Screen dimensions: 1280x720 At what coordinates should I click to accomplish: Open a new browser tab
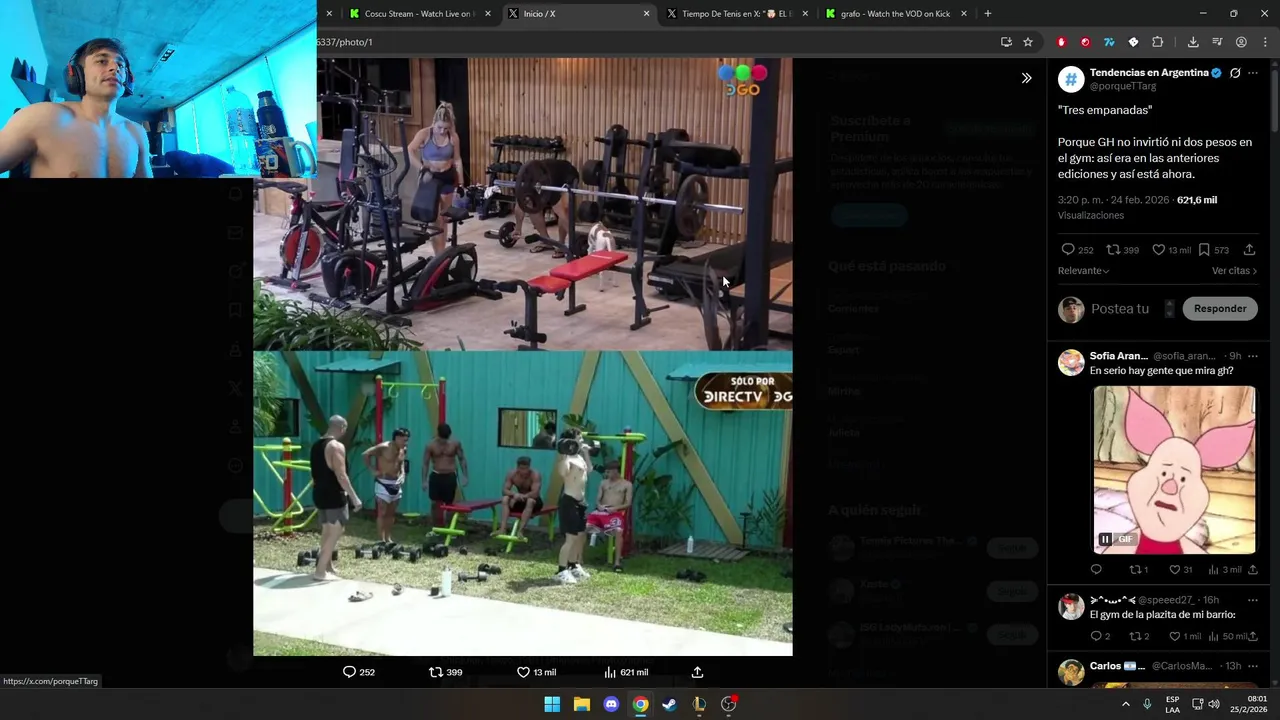click(x=988, y=14)
